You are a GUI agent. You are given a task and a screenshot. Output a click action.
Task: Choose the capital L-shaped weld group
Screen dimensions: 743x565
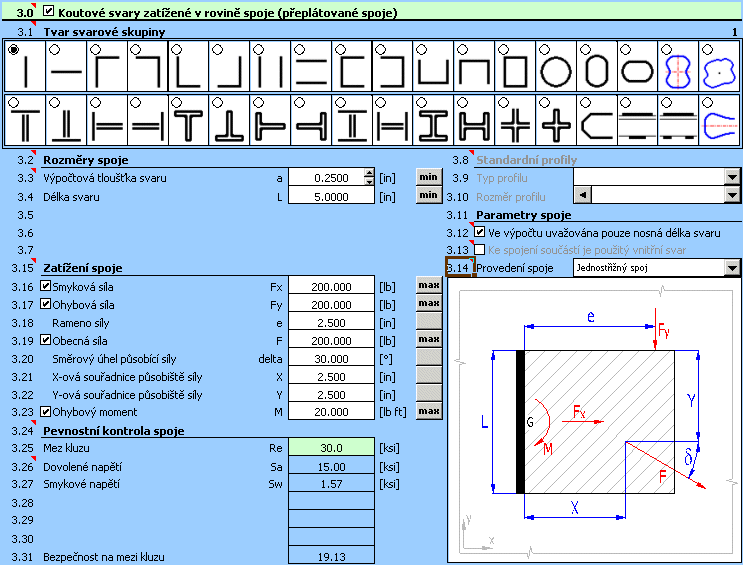tap(177, 49)
